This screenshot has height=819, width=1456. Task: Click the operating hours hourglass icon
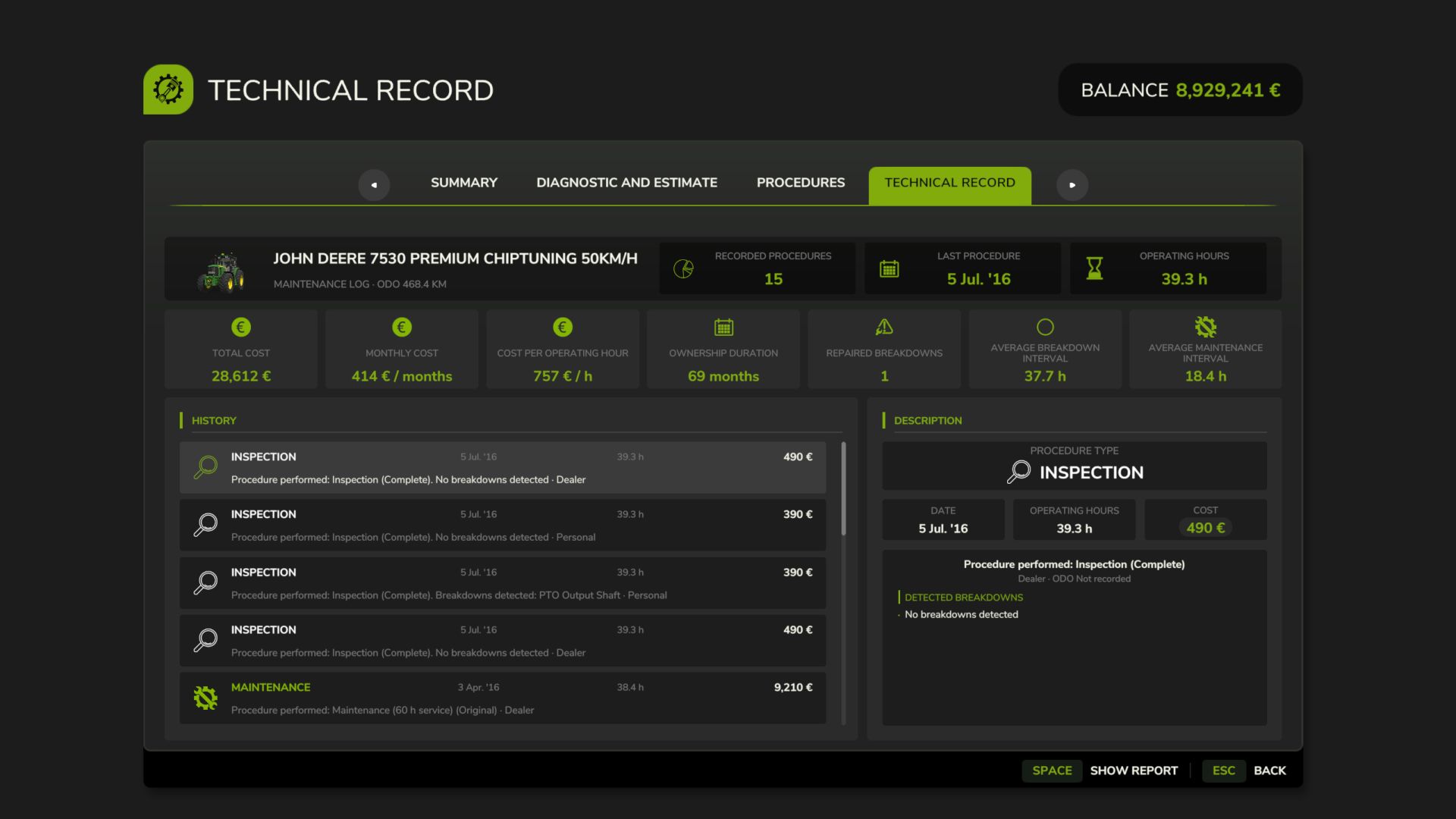pyautogui.click(x=1094, y=268)
